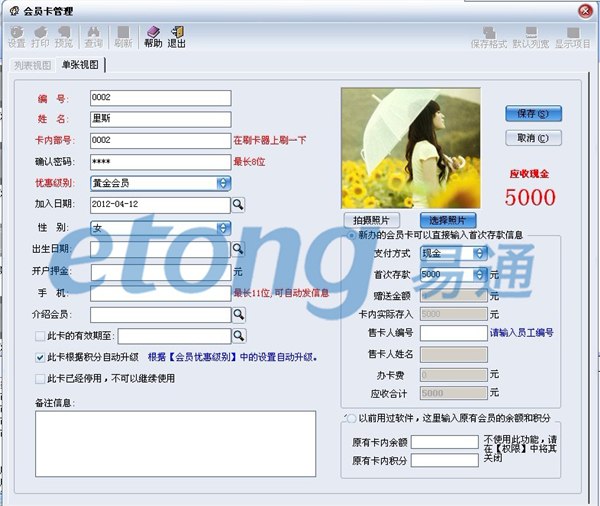The height and width of the screenshot is (506, 600).
Task: Click the 查询 binoculars search icon
Action: click(x=93, y=37)
